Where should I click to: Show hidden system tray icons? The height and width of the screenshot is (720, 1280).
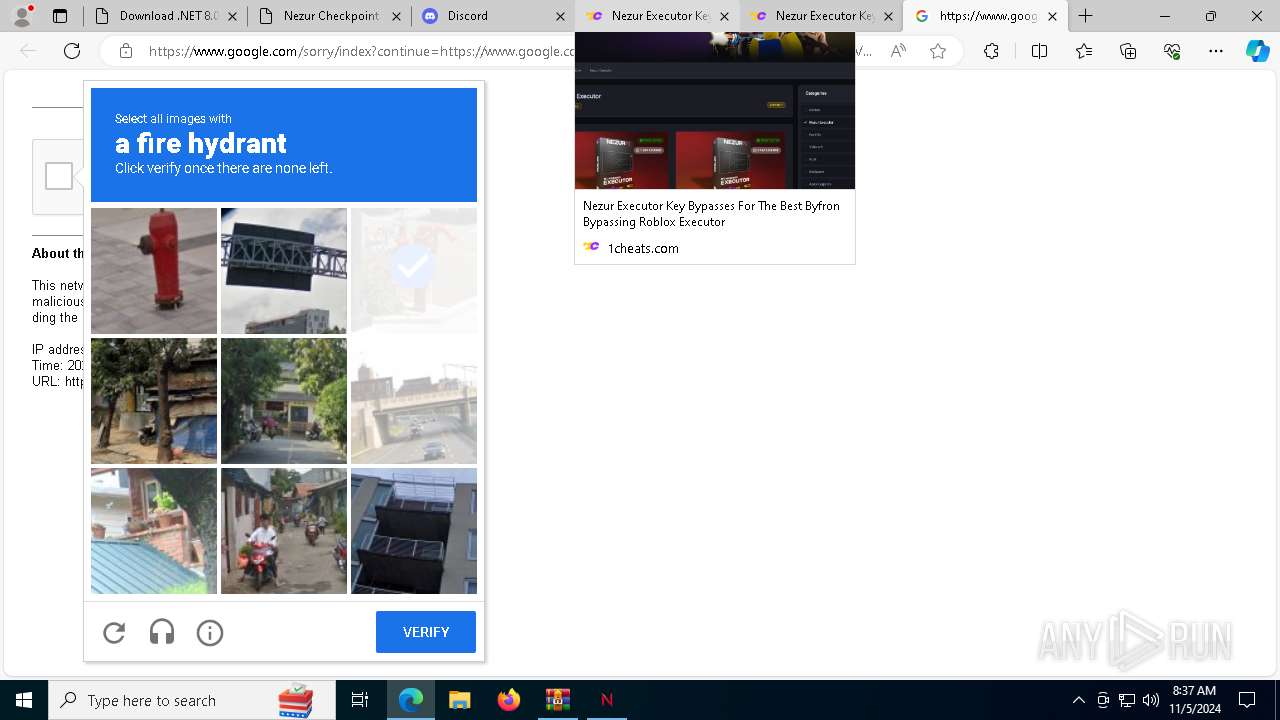[x=1078, y=700]
